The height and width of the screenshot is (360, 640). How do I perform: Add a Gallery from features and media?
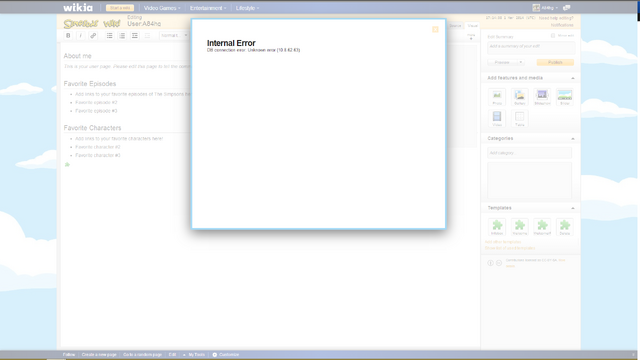click(x=520, y=97)
